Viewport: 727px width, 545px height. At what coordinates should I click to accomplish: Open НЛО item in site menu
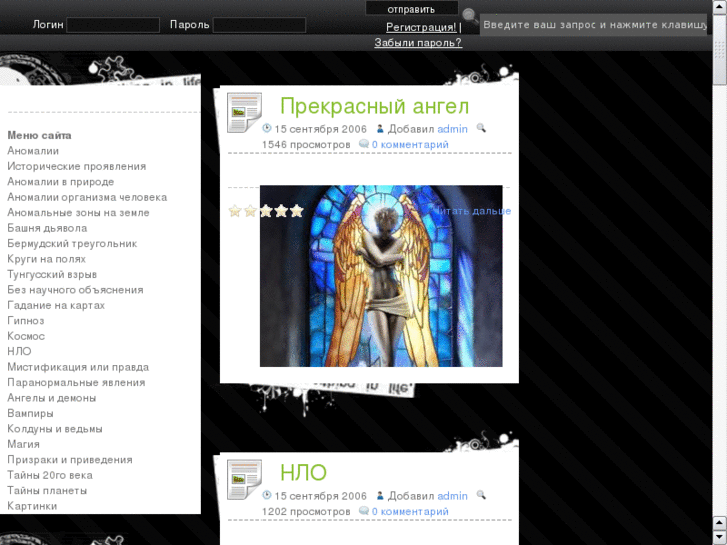click(19, 351)
